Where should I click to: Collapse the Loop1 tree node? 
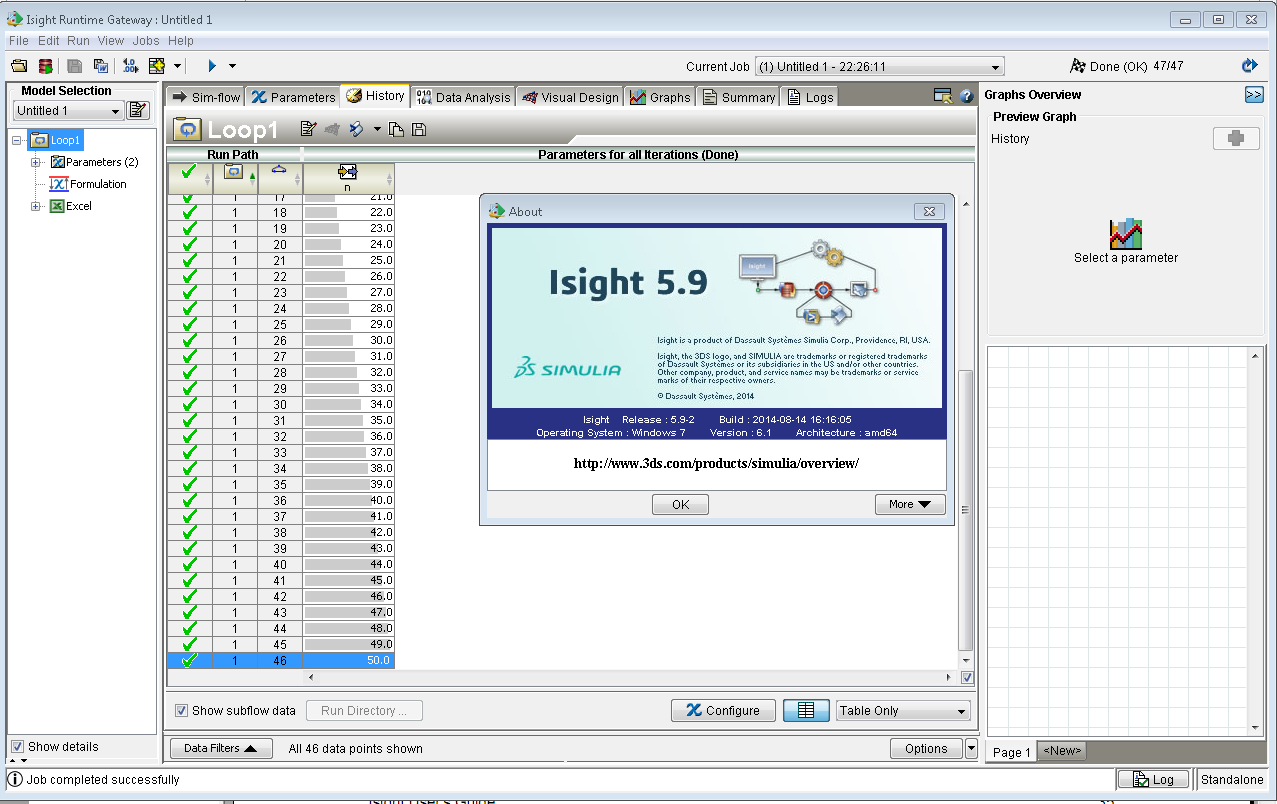click(17, 140)
